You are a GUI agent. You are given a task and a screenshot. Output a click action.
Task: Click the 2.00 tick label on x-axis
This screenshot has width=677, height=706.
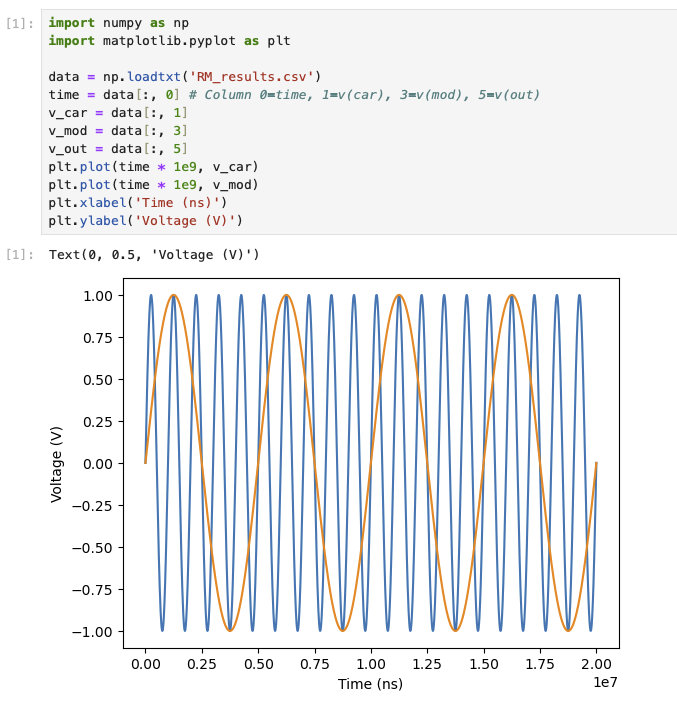[x=597, y=662]
